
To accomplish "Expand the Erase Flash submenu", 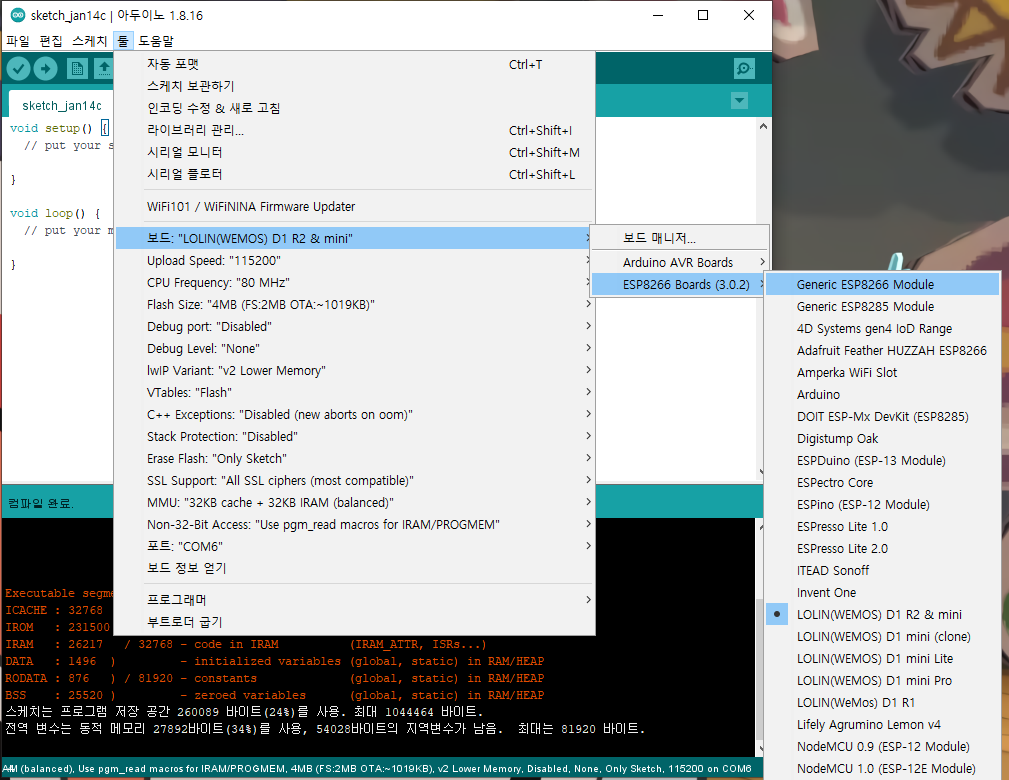I will point(355,458).
